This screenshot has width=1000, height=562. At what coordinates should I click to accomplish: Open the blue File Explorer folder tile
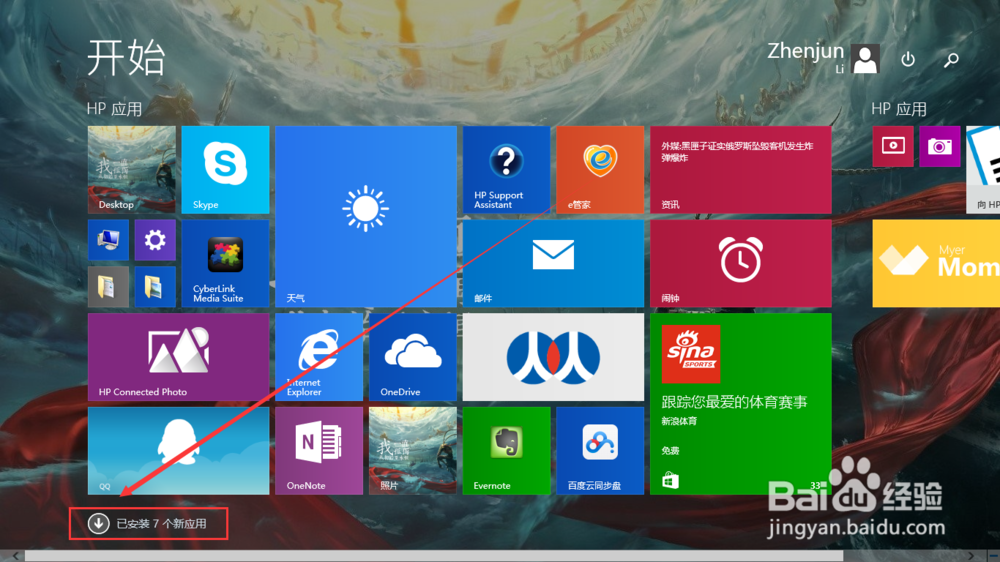point(155,287)
